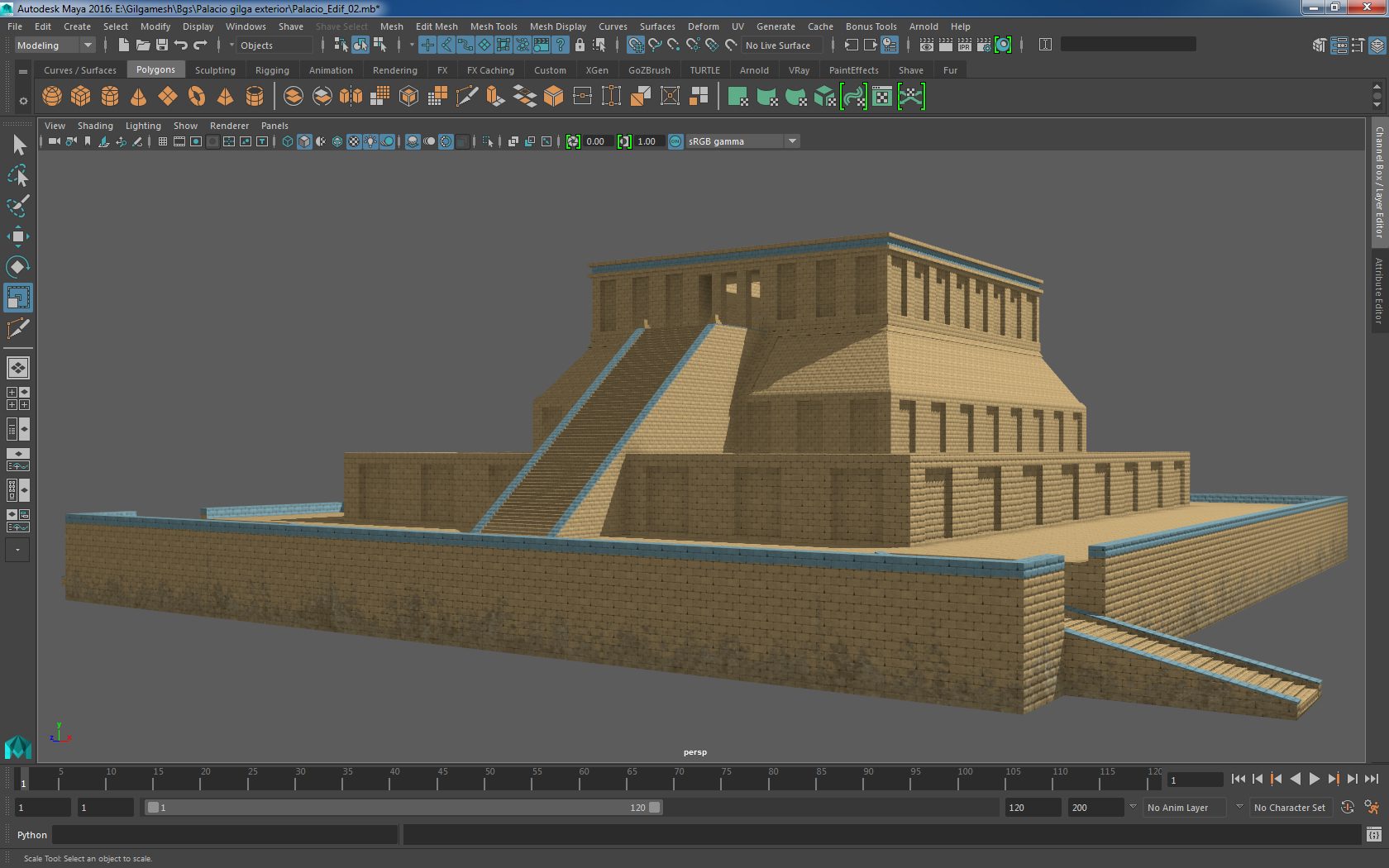This screenshot has width=1389, height=868.
Task: Select the Move tool in toolbox
Action: pyautogui.click(x=17, y=236)
